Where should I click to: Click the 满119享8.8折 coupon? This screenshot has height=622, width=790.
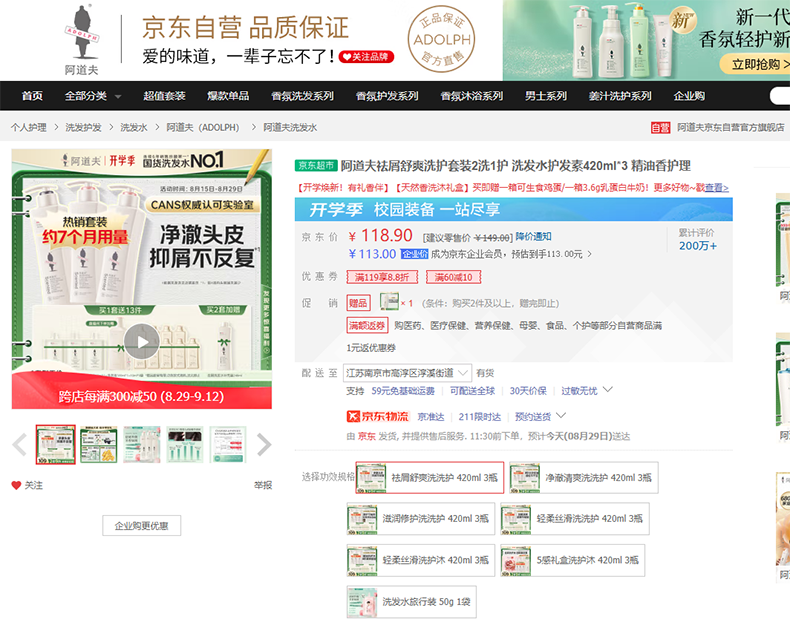click(x=382, y=277)
